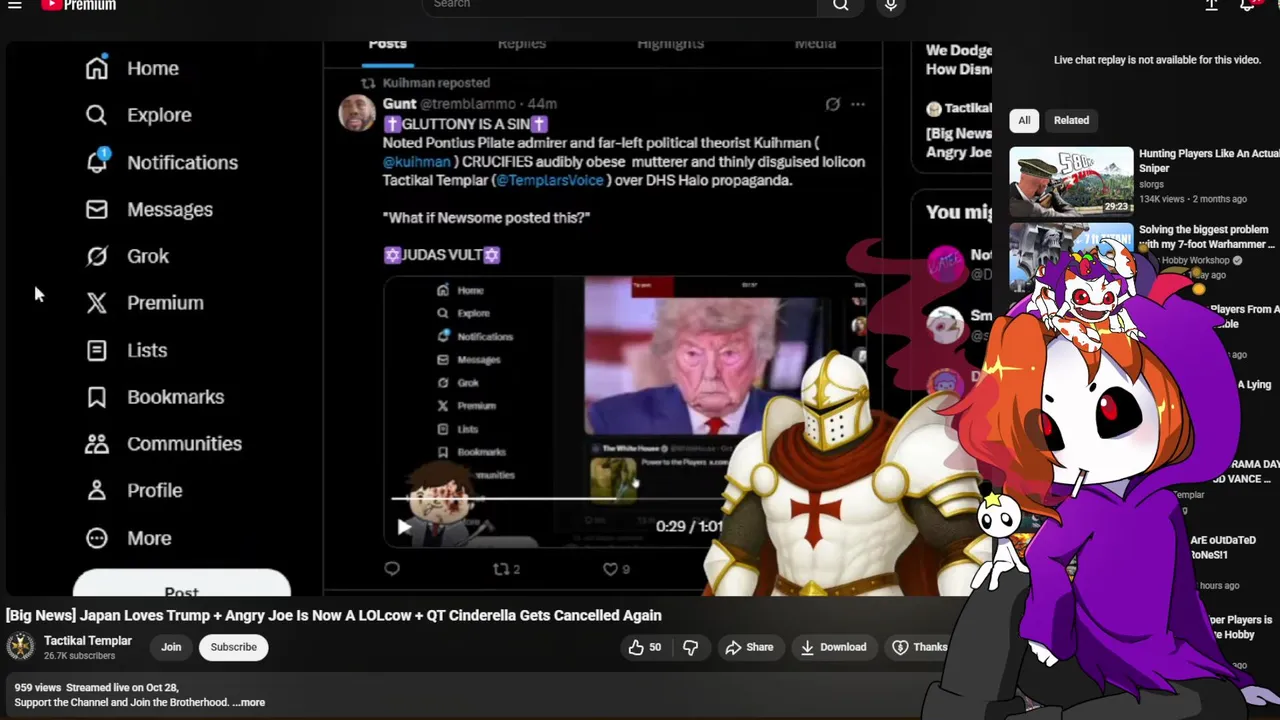Screen dimensions: 1280x720
Task: Click the Messages envelope icon
Action: pos(97,209)
